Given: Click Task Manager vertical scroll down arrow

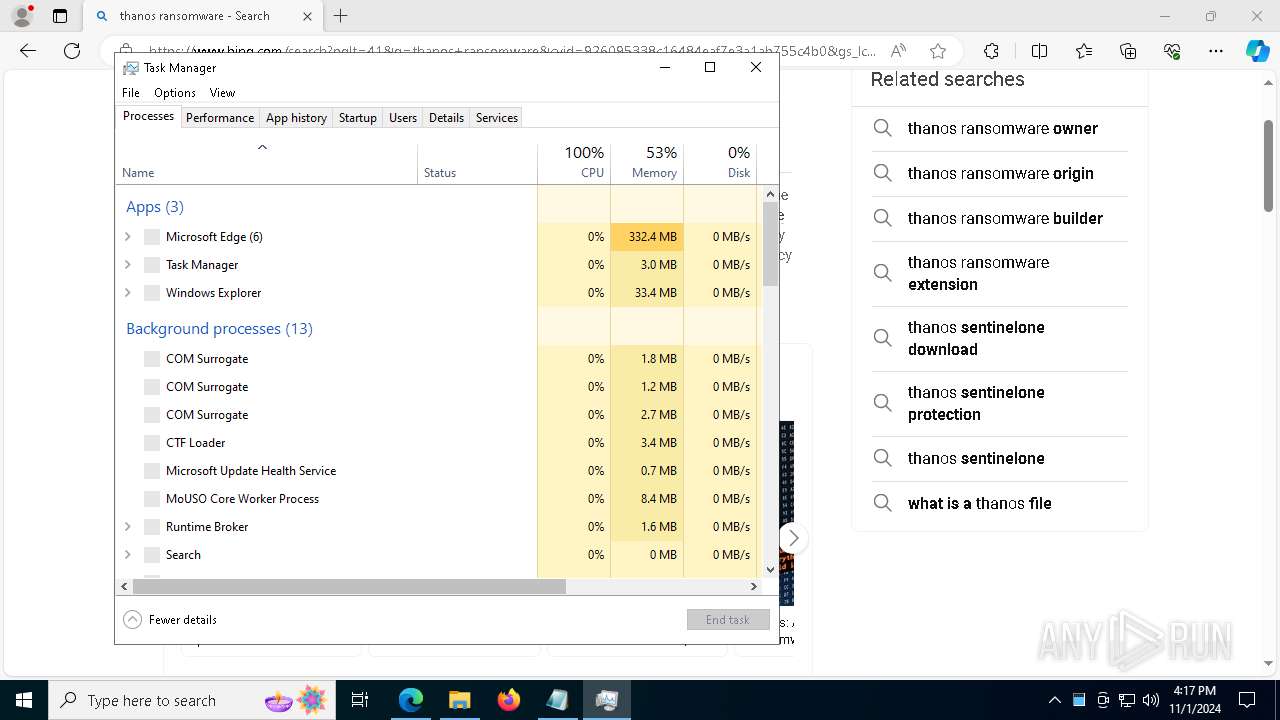Looking at the screenshot, I should tap(770, 570).
